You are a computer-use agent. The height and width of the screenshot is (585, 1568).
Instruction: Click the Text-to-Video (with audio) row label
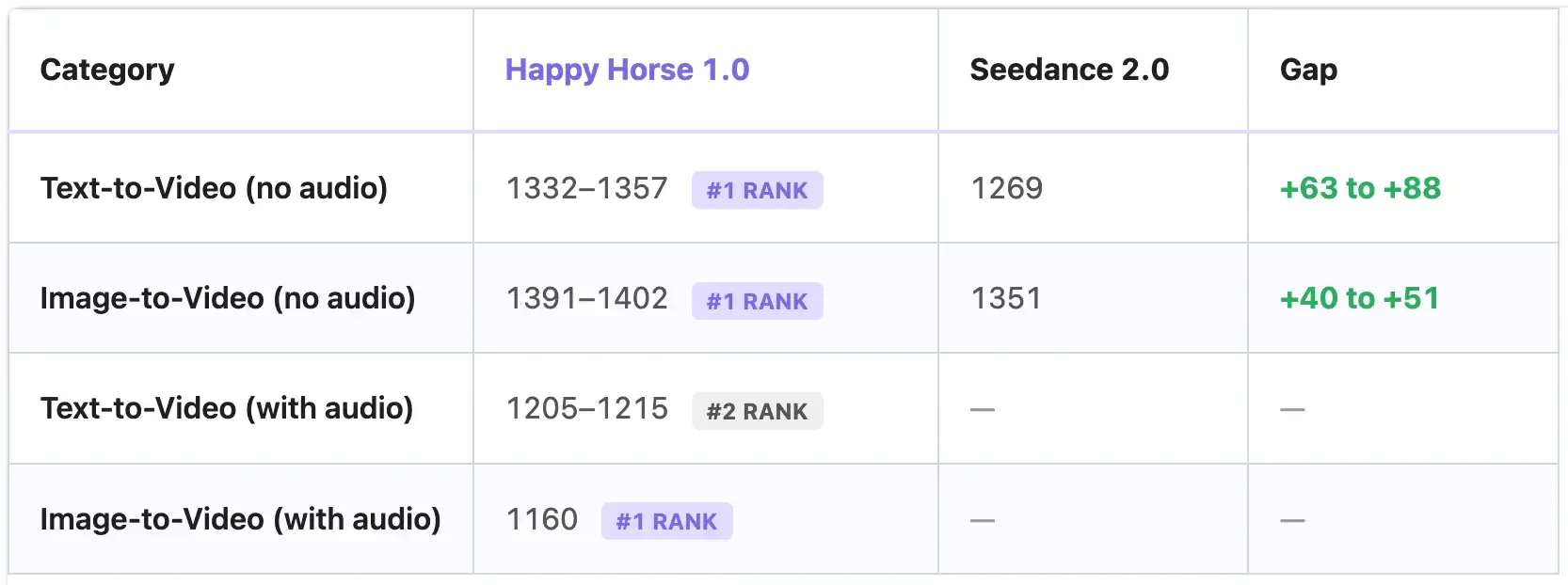tap(227, 408)
